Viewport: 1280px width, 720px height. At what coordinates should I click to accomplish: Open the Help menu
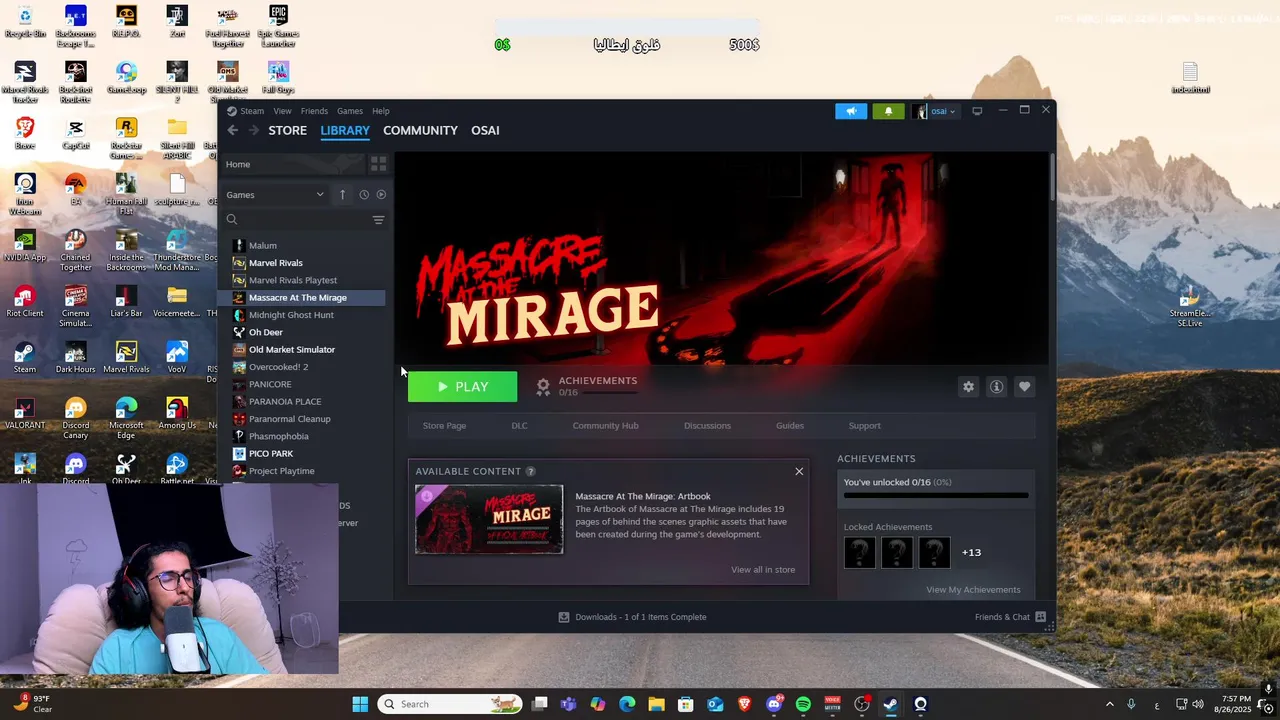[381, 111]
